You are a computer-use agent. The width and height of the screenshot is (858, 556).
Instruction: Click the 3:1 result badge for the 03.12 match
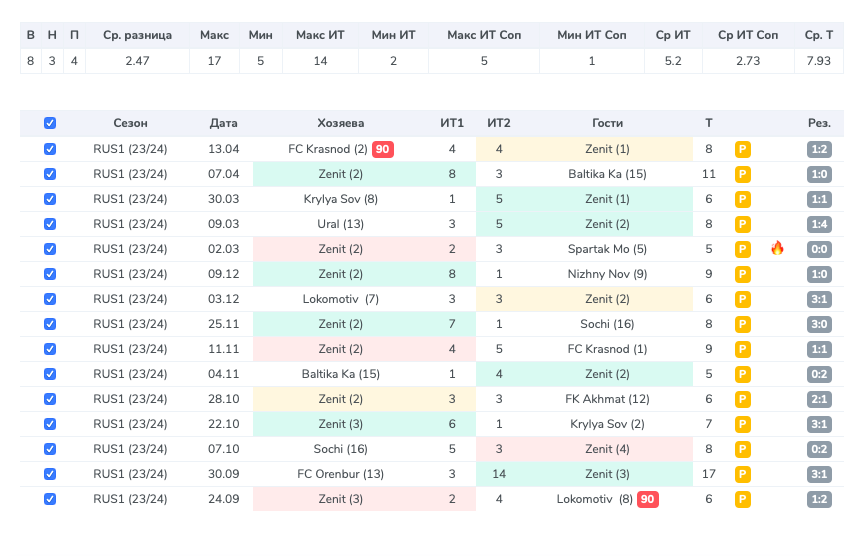point(819,299)
